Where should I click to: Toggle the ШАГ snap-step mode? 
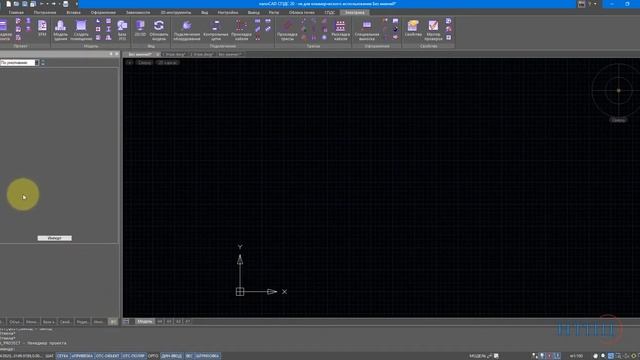tap(49, 356)
